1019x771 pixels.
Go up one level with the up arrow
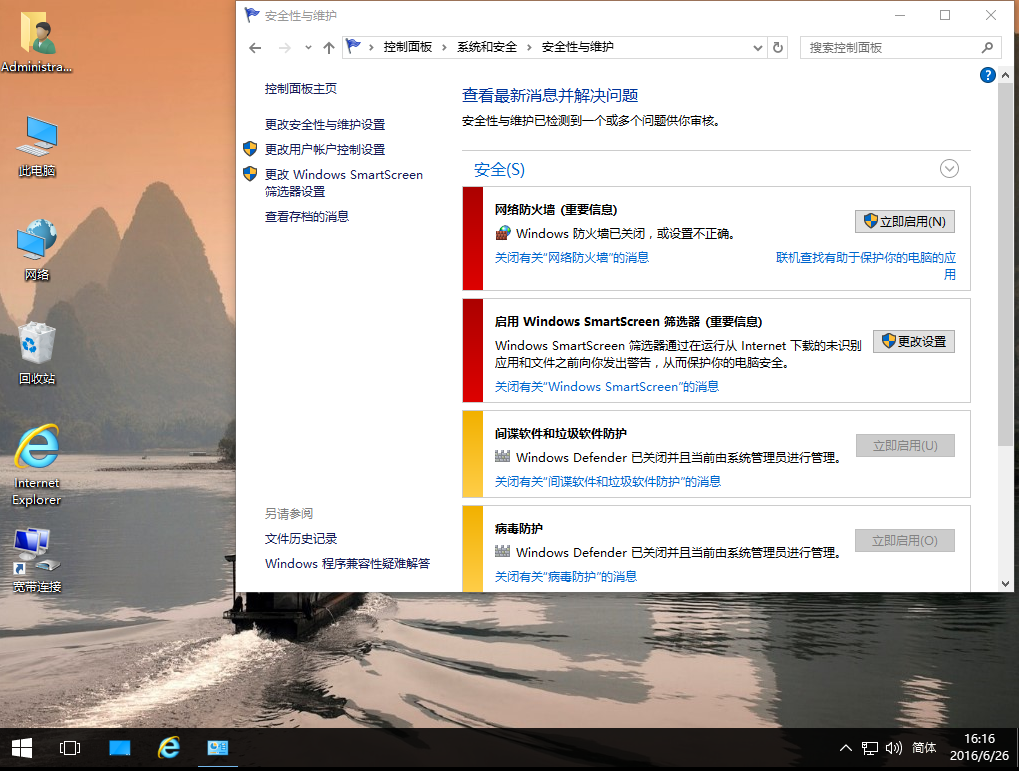tap(329, 47)
